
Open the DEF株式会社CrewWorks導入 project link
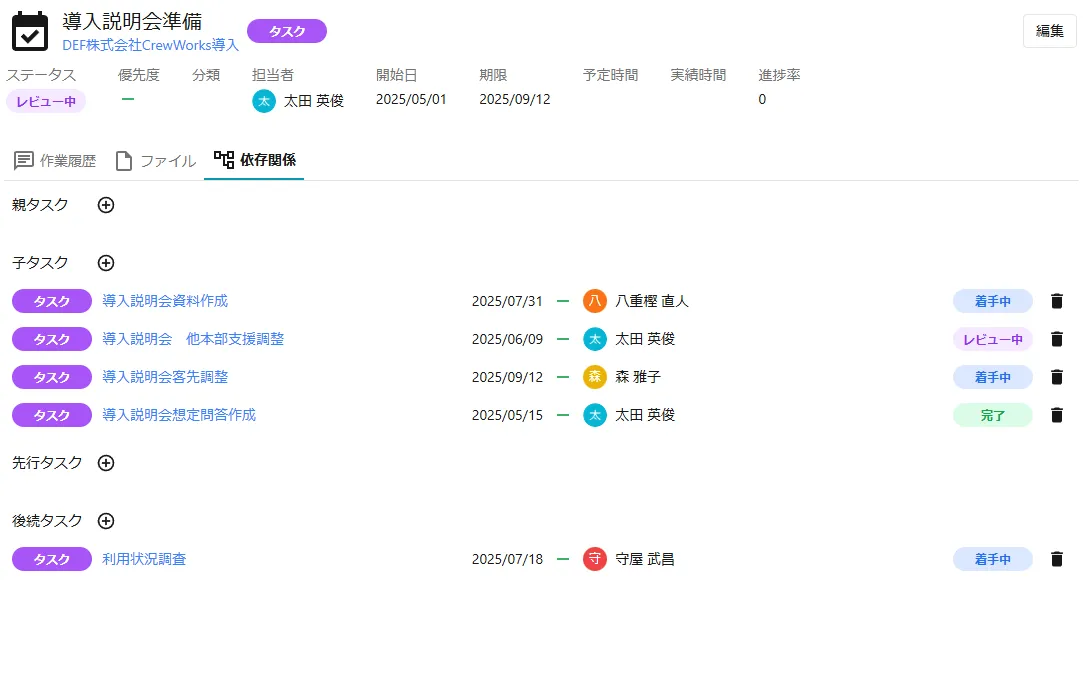tap(150, 45)
